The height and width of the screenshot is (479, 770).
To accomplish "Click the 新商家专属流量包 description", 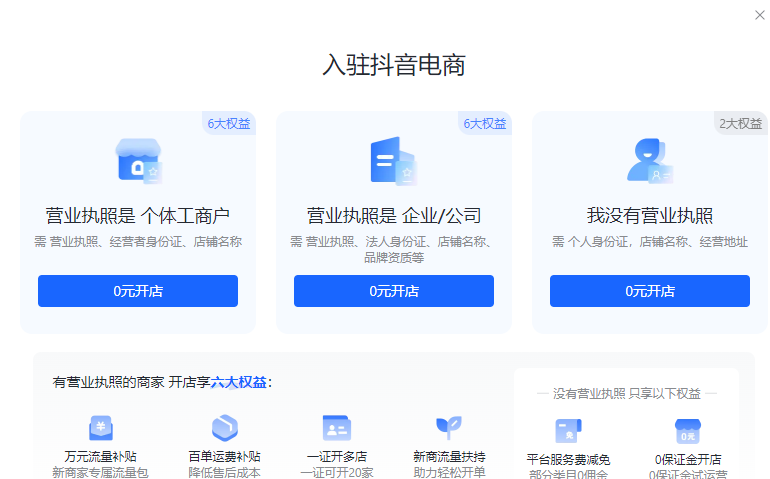I will point(101,473).
